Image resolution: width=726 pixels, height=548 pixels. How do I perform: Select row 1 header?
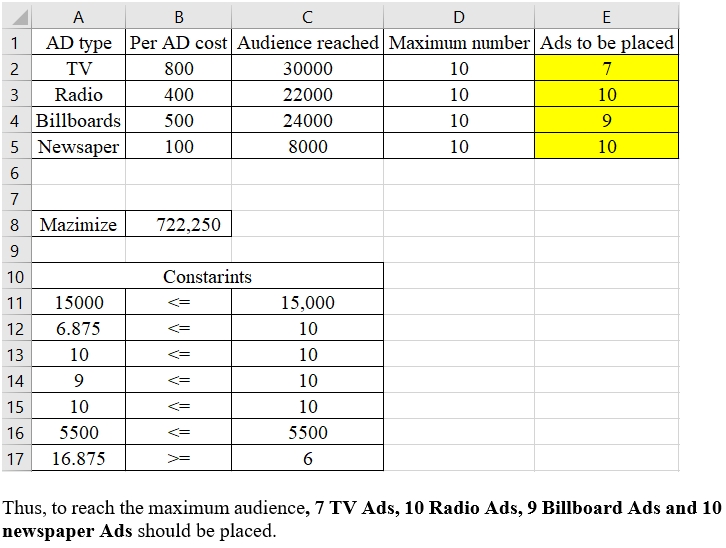pyautogui.click(x=17, y=43)
